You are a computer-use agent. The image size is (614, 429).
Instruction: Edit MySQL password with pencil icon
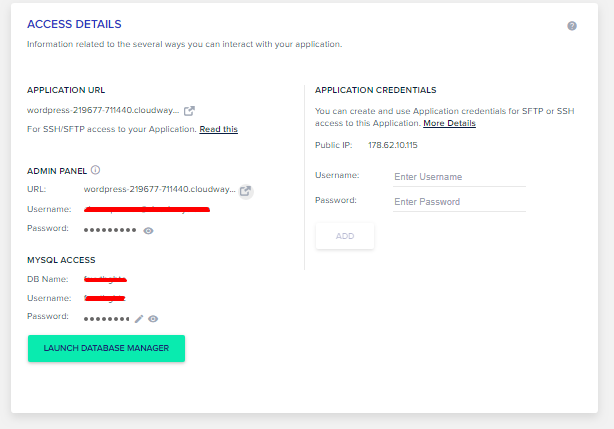(x=139, y=319)
